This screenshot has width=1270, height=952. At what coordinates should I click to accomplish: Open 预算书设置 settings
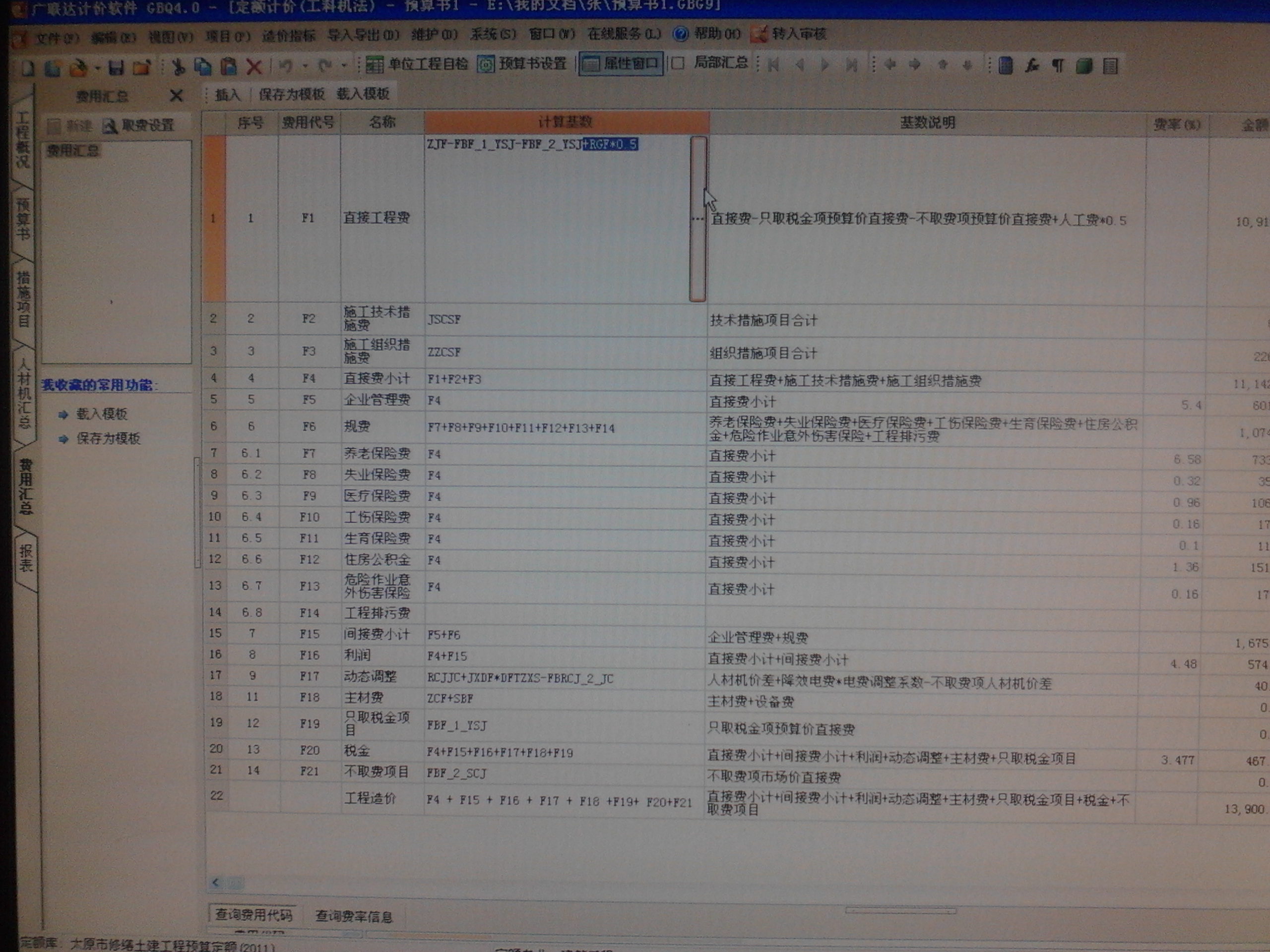(x=522, y=63)
